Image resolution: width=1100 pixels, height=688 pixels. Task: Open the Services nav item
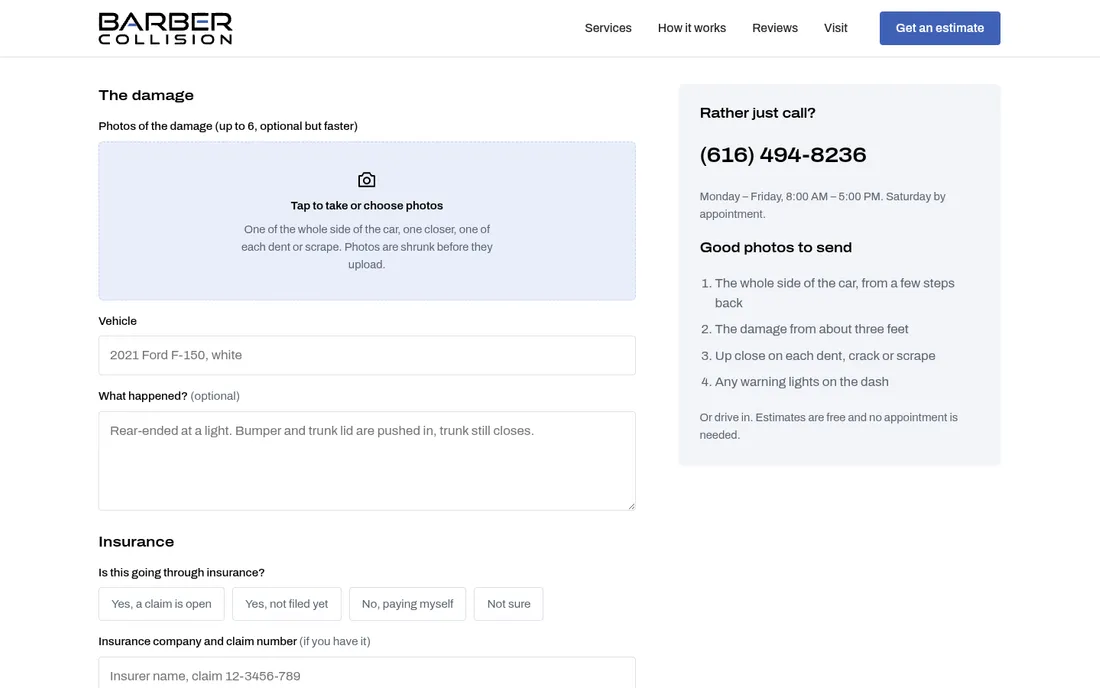pyautogui.click(x=608, y=28)
